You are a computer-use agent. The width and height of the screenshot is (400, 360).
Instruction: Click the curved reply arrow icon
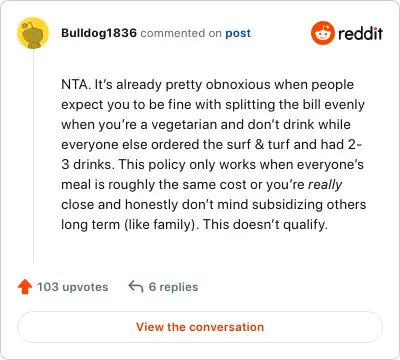pyautogui.click(x=136, y=287)
